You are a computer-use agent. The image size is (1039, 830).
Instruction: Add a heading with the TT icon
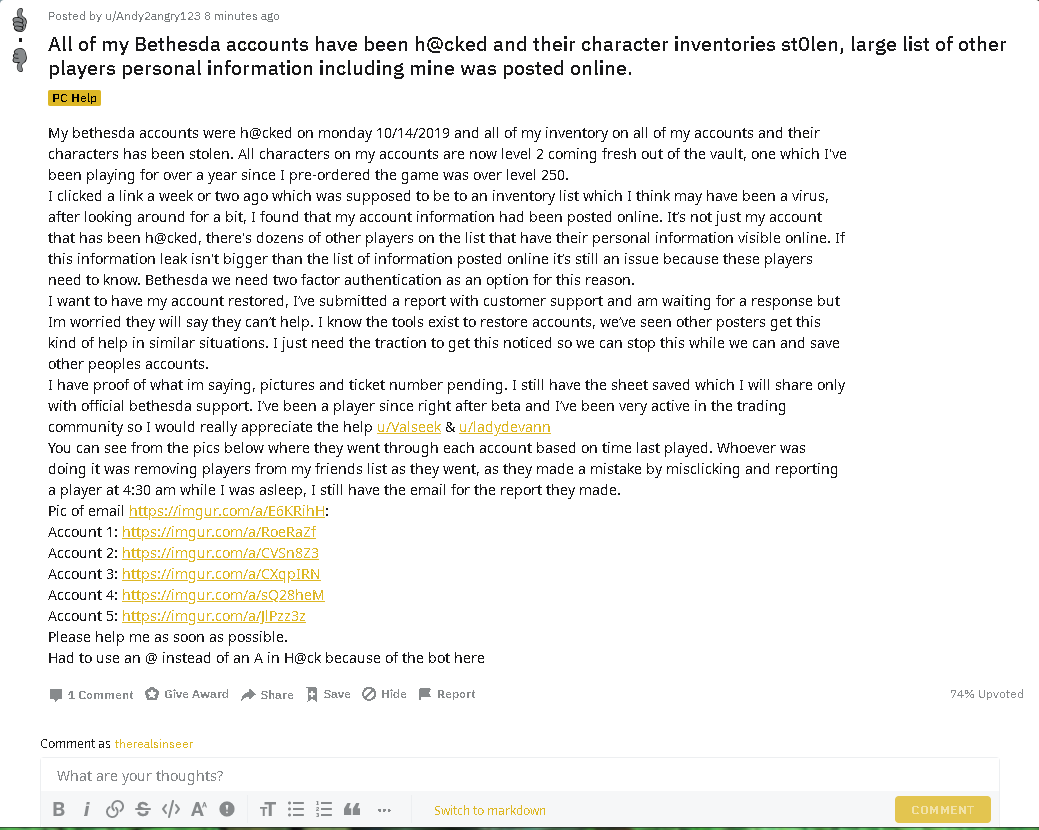coord(267,809)
